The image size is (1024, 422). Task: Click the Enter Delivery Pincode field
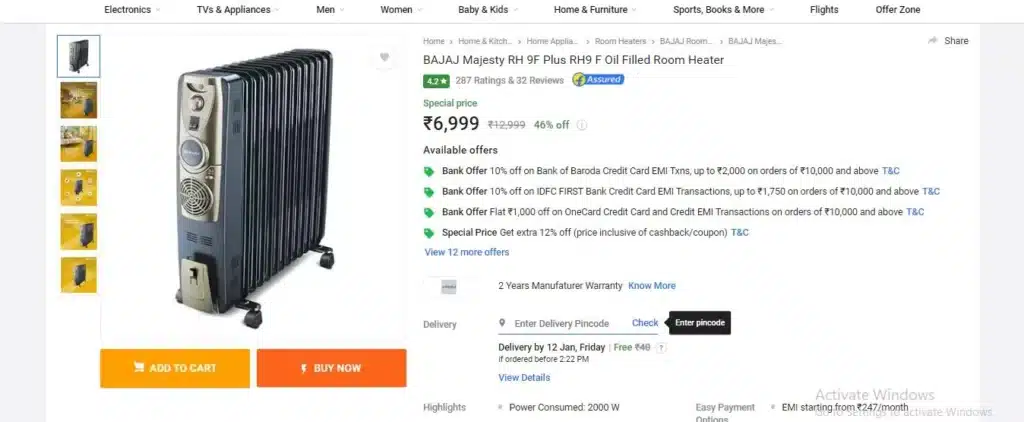pyautogui.click(x=562, y=323)
